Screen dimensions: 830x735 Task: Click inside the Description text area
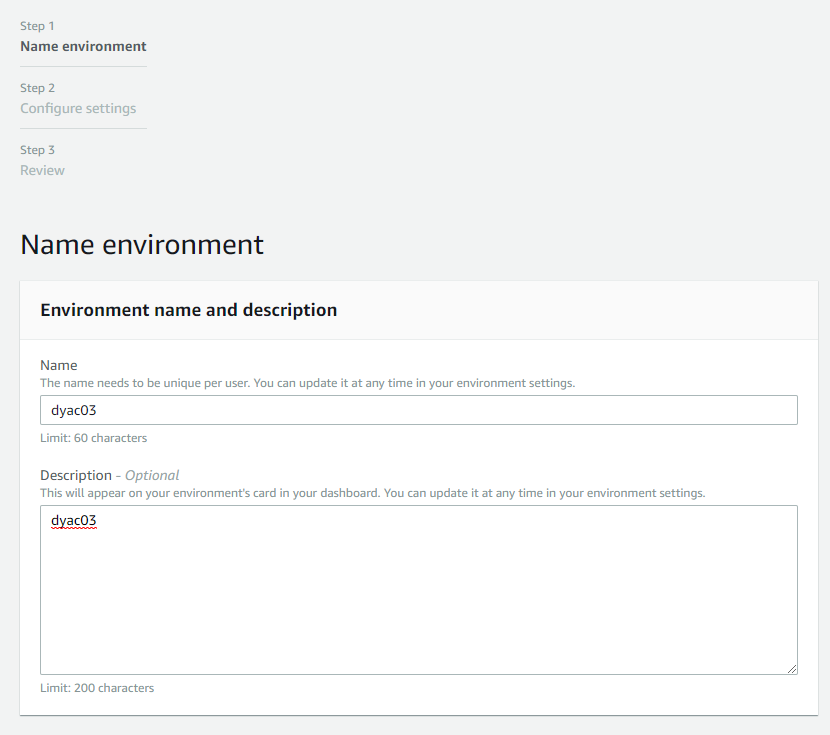point(419,590)
